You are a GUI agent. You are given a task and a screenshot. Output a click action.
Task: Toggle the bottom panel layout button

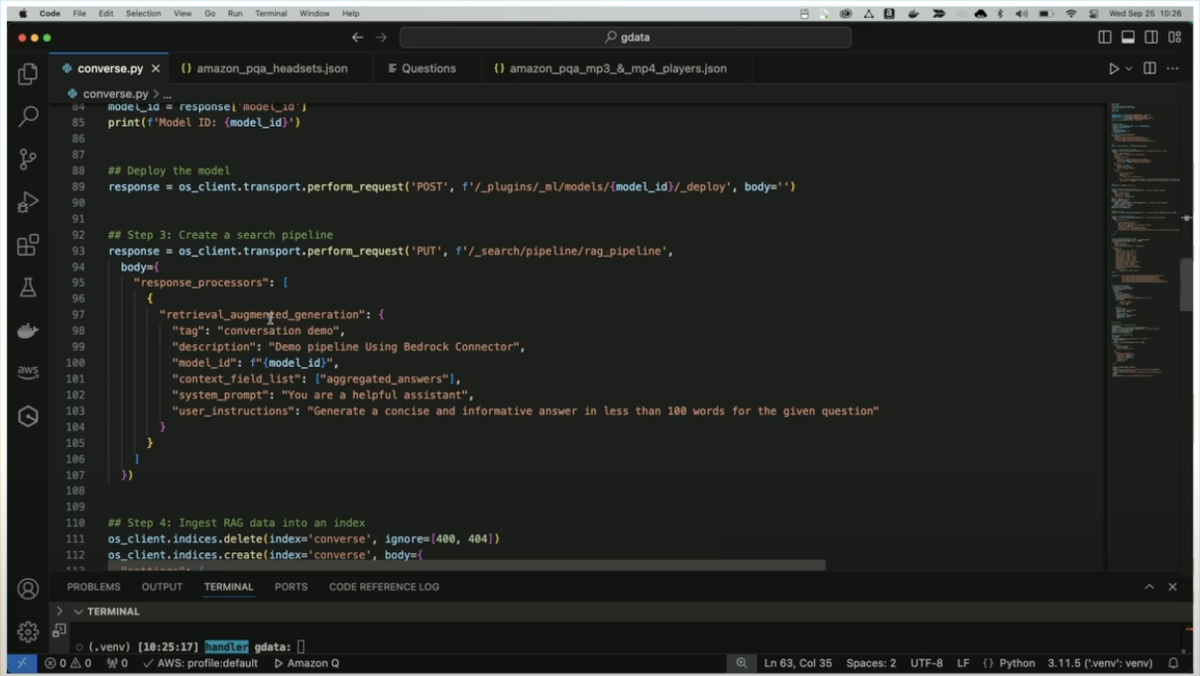coord(1128,37)
